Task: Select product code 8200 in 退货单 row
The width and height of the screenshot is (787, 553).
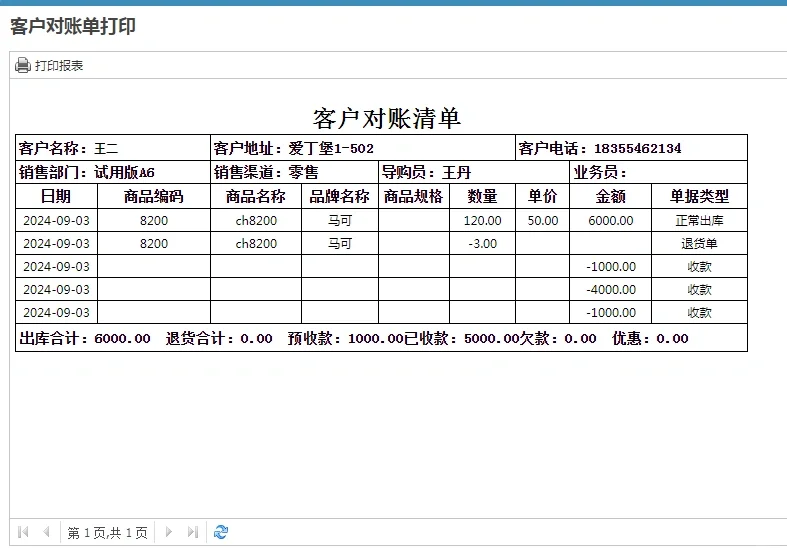Action: 154,243
